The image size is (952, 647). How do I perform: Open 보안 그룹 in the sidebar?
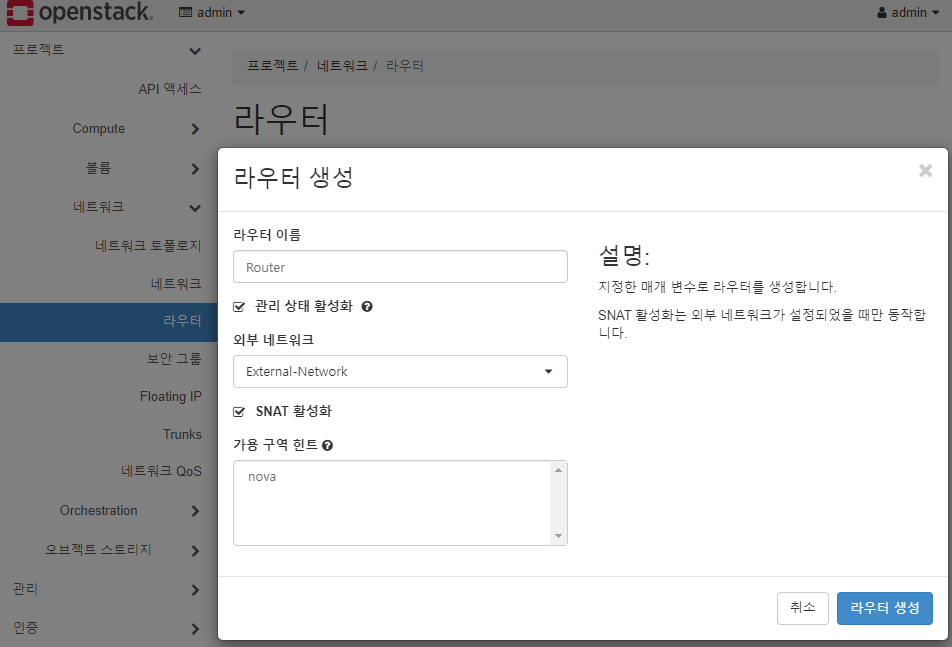(x=174, y=359)
